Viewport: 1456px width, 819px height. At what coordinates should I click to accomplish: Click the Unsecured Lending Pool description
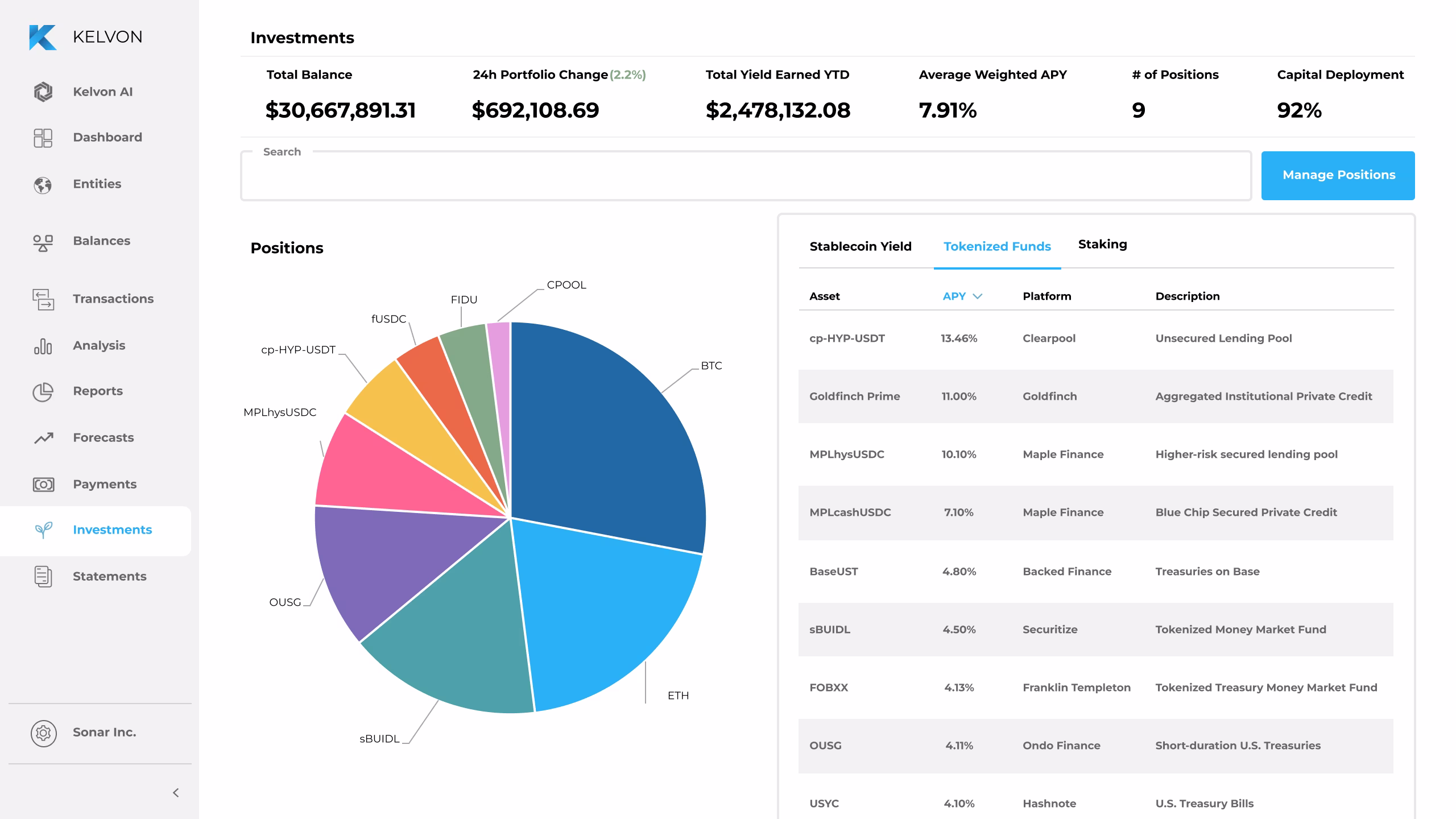tap(1223, 338)
